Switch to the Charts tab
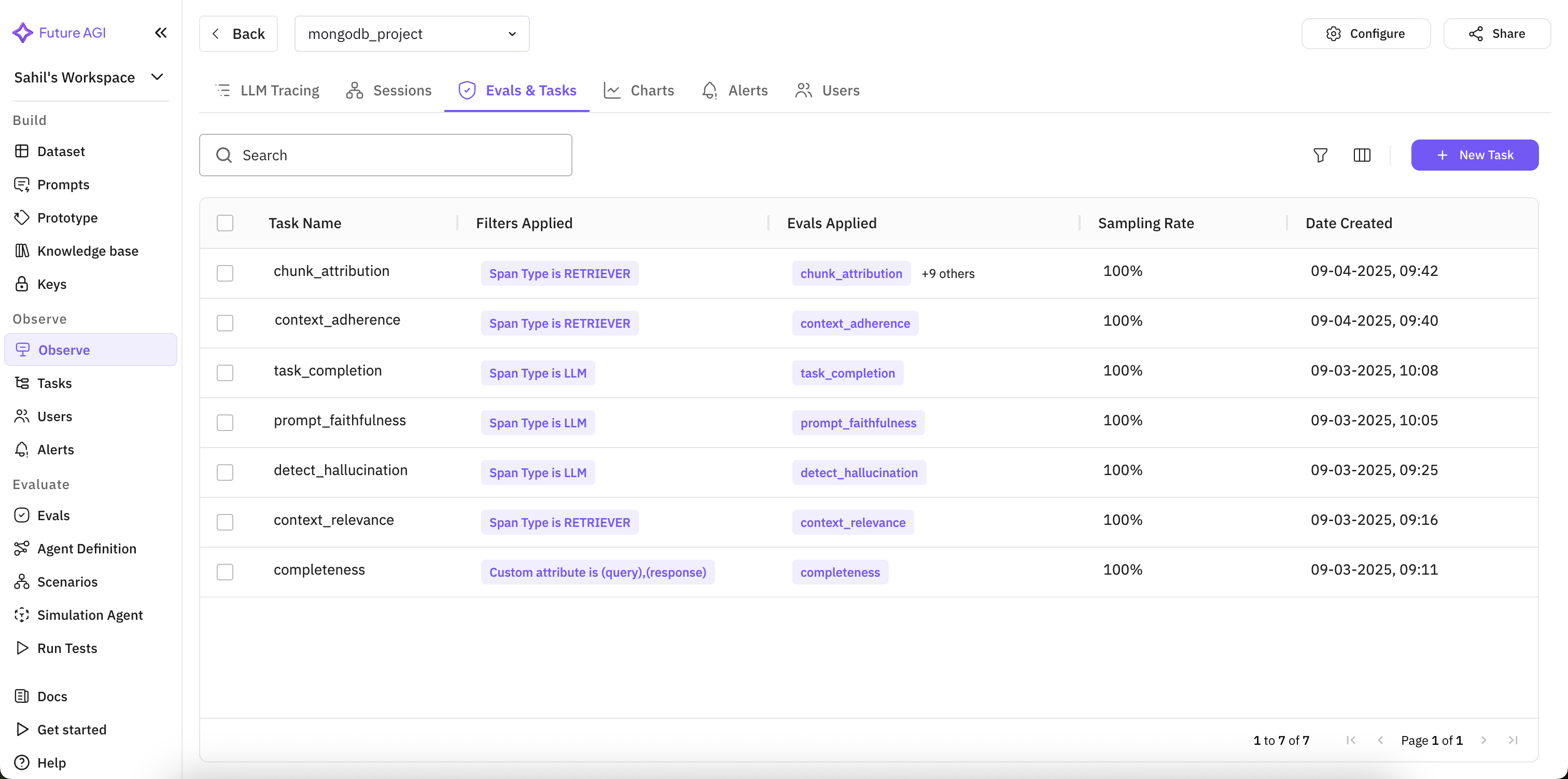 pyautogui.click(x=638, y=90)
